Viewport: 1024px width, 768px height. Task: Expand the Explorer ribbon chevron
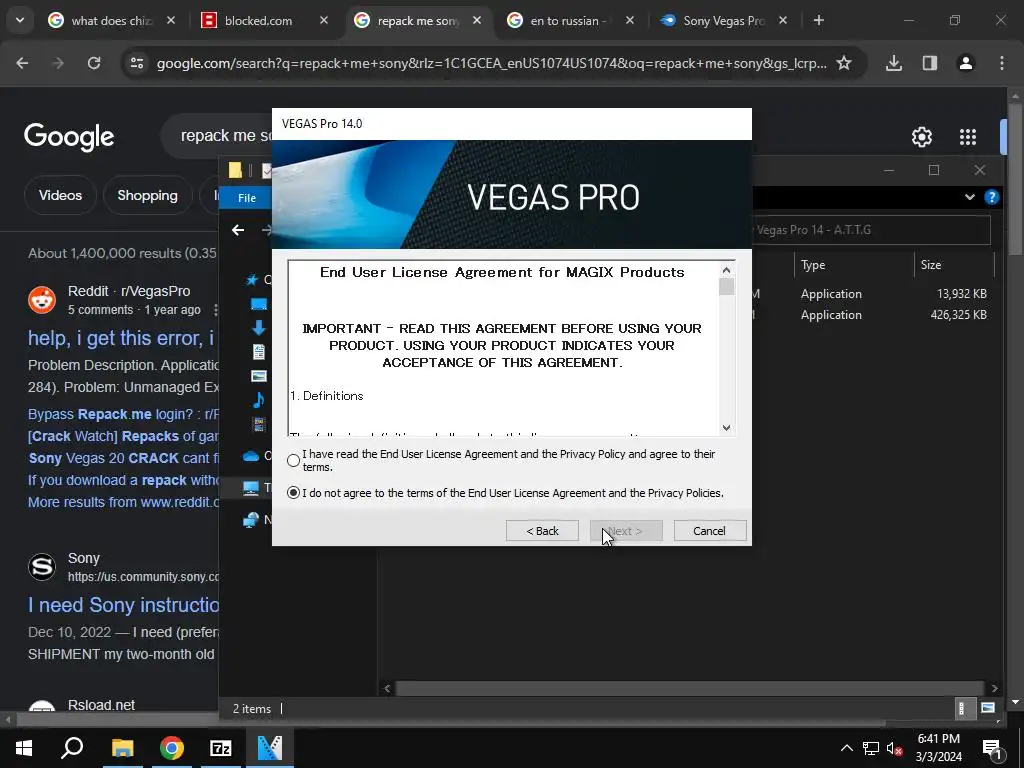pos(970,197)
